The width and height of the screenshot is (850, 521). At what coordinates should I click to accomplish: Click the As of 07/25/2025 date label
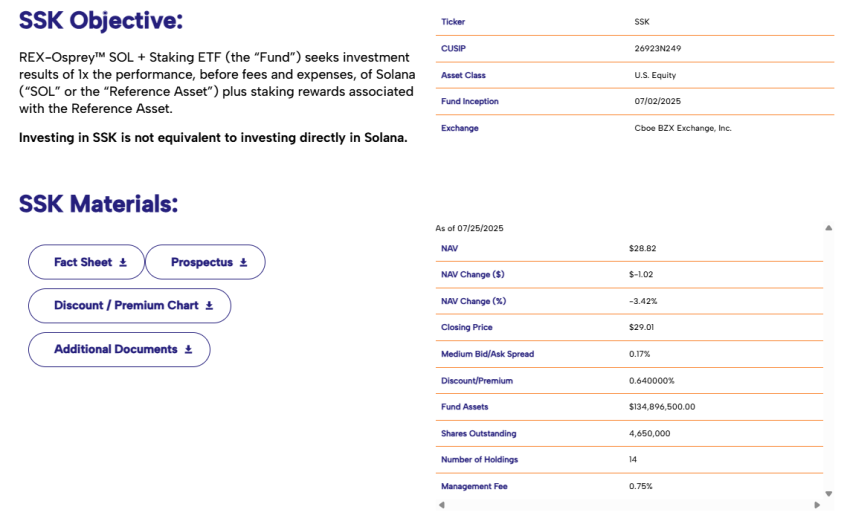click(470, 228)
